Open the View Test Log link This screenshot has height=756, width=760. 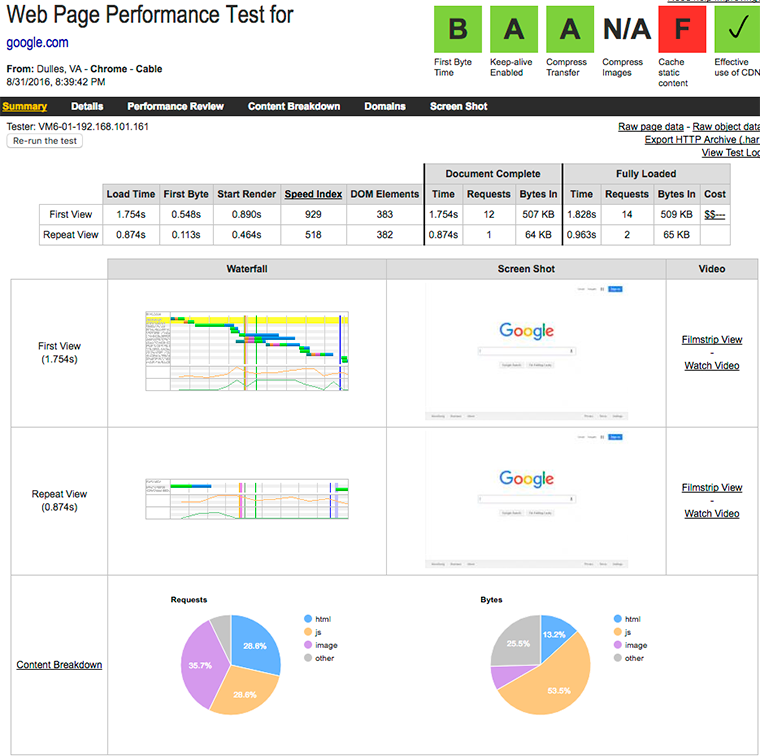[731, 153]
